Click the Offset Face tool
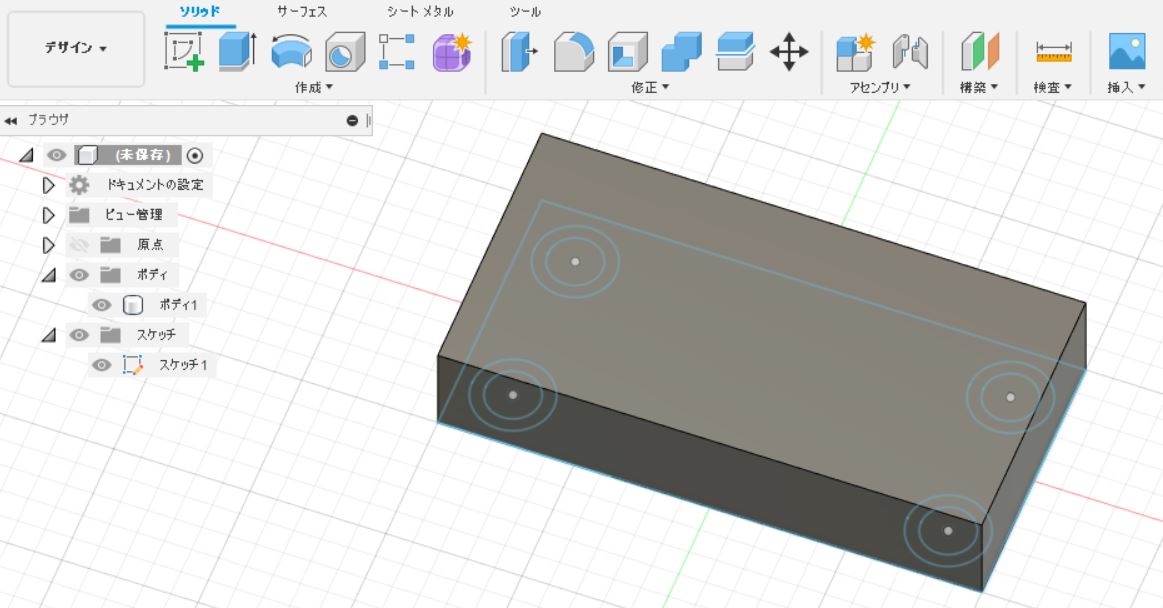This screenshot has width=1163, height=608. tap(736, 52)
